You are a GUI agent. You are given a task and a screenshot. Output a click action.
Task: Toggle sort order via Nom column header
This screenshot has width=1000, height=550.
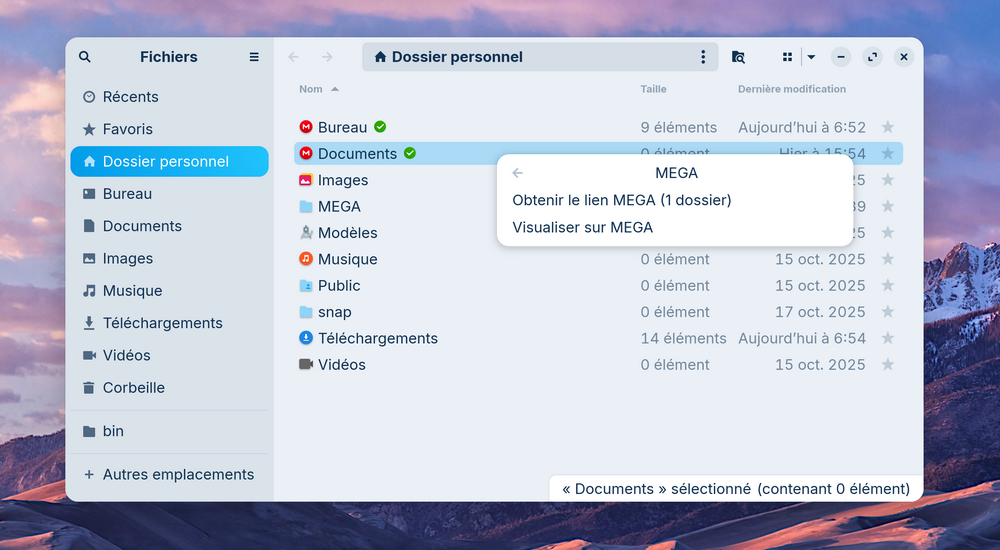pyautogui.click(x=311, y=89)
